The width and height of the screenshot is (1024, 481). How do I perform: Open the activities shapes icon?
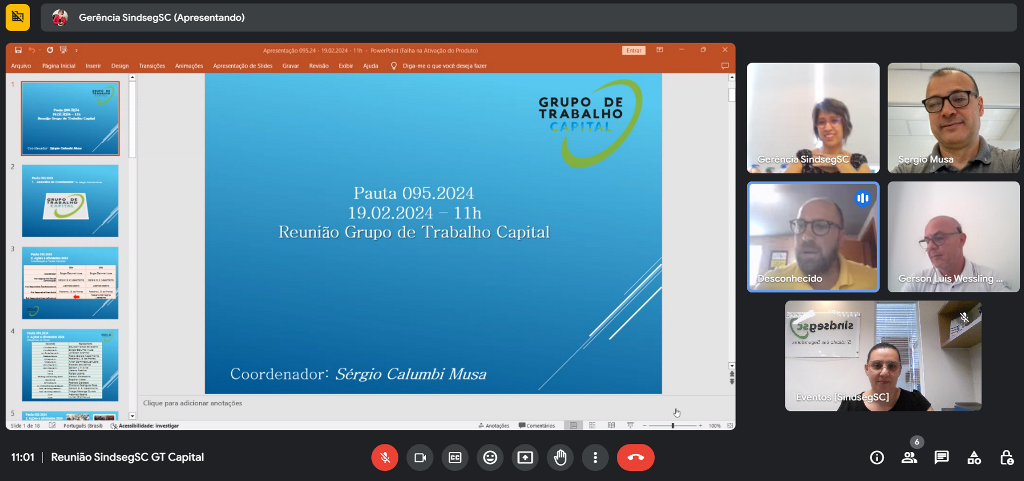(x=973, y=457)
